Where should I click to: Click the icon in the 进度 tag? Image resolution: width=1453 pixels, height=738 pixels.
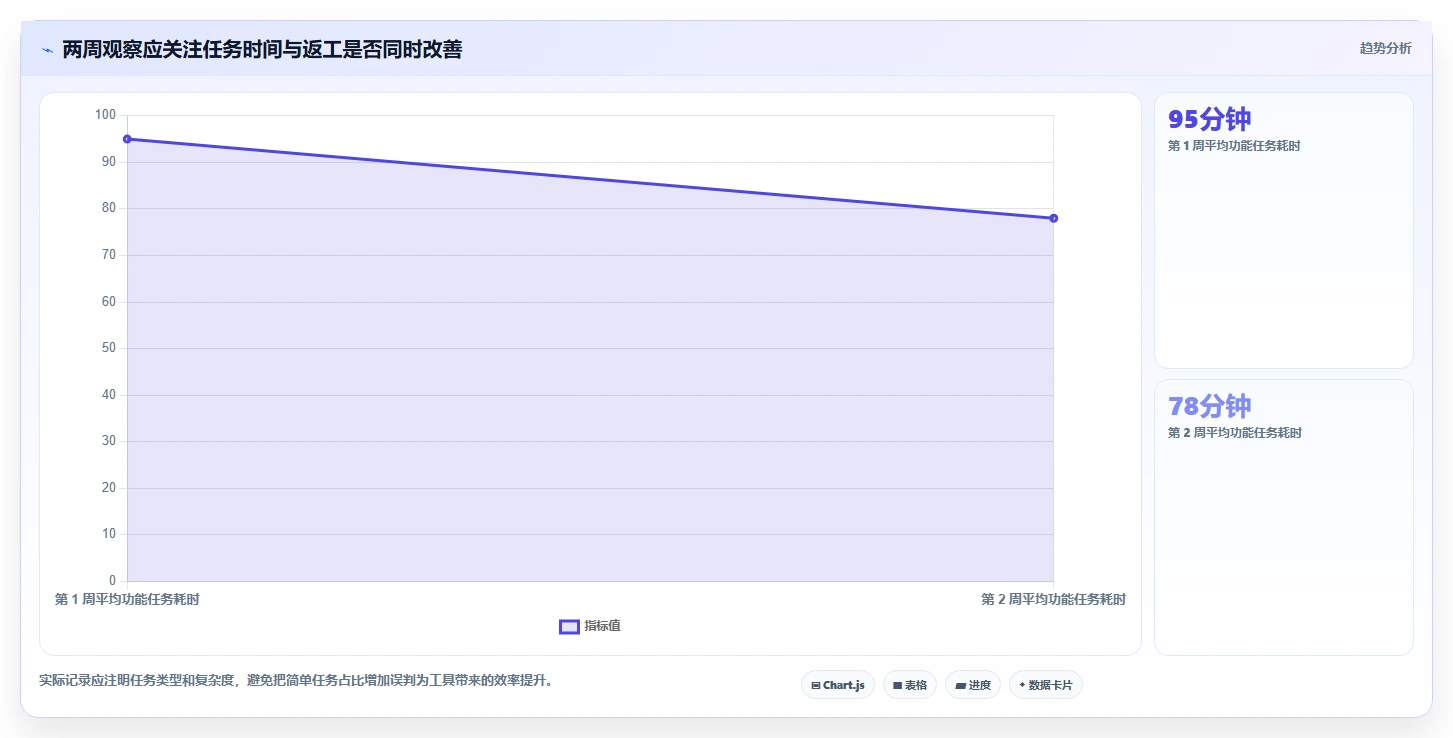pos(960,685)
